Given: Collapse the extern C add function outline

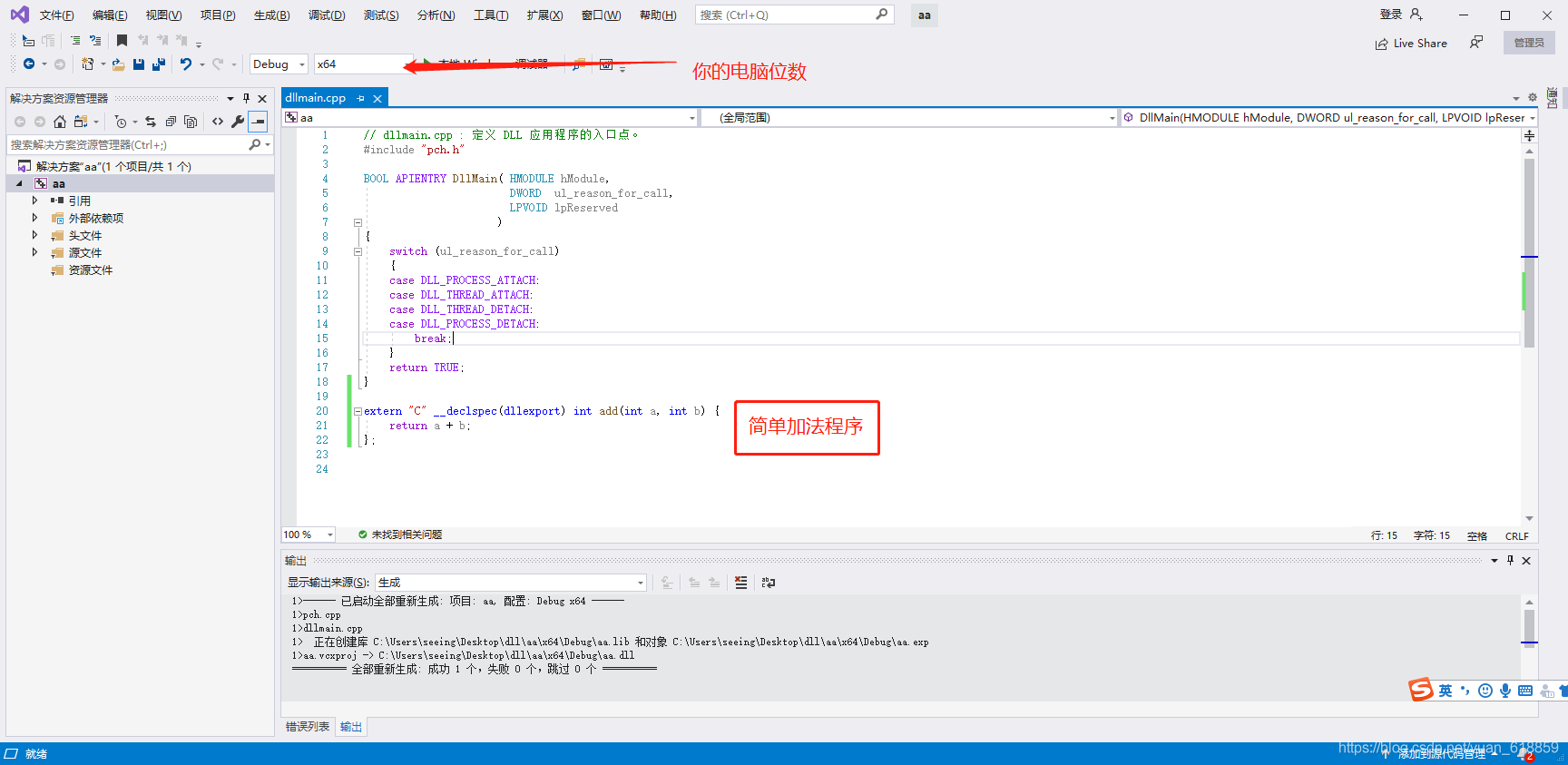Looking at the screenshot, I should pos(358,411).
